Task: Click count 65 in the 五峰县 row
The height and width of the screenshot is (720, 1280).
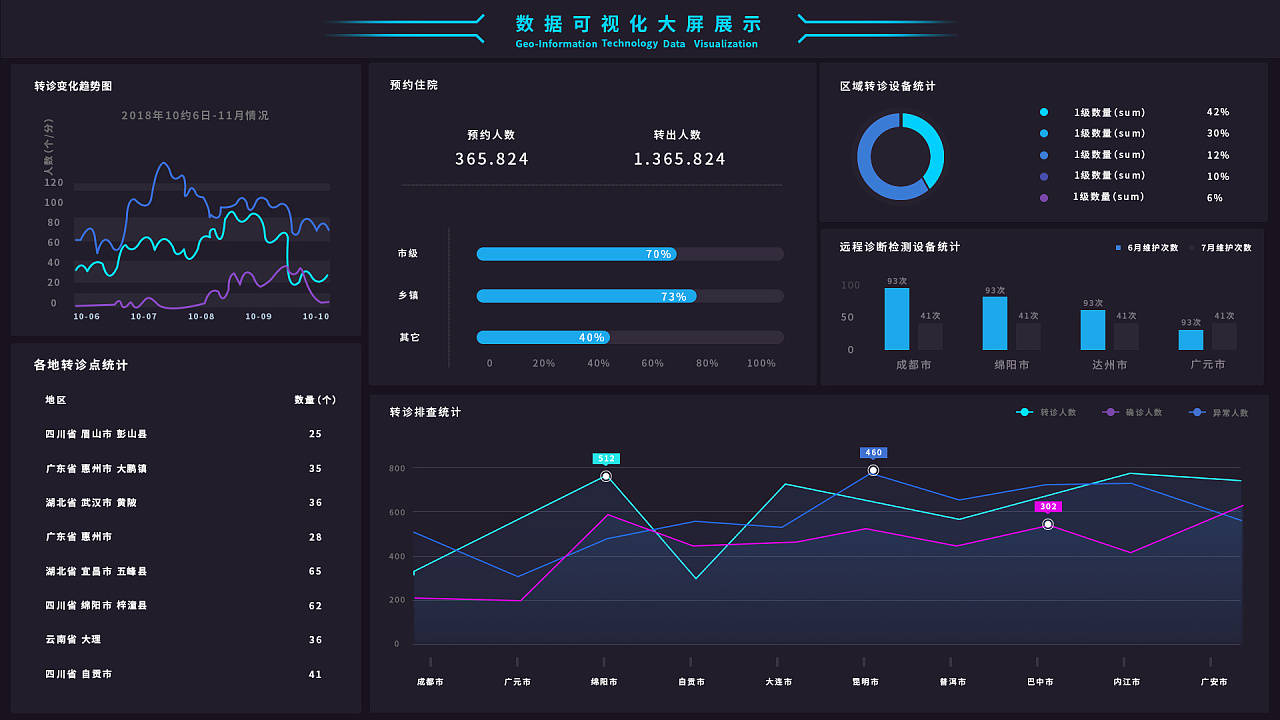Action: pos(316,571)
